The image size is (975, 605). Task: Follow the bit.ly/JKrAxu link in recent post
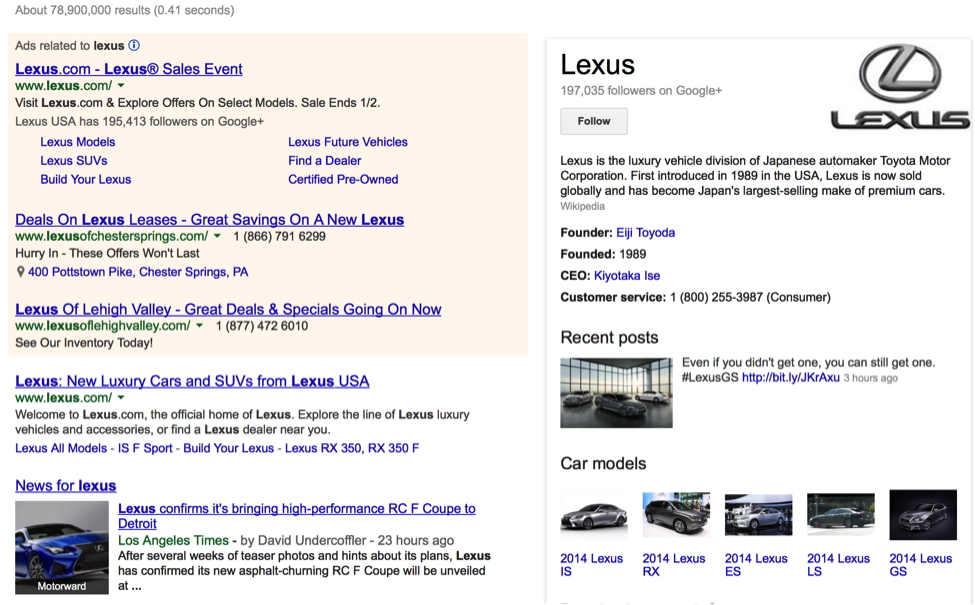click(790, 378)
